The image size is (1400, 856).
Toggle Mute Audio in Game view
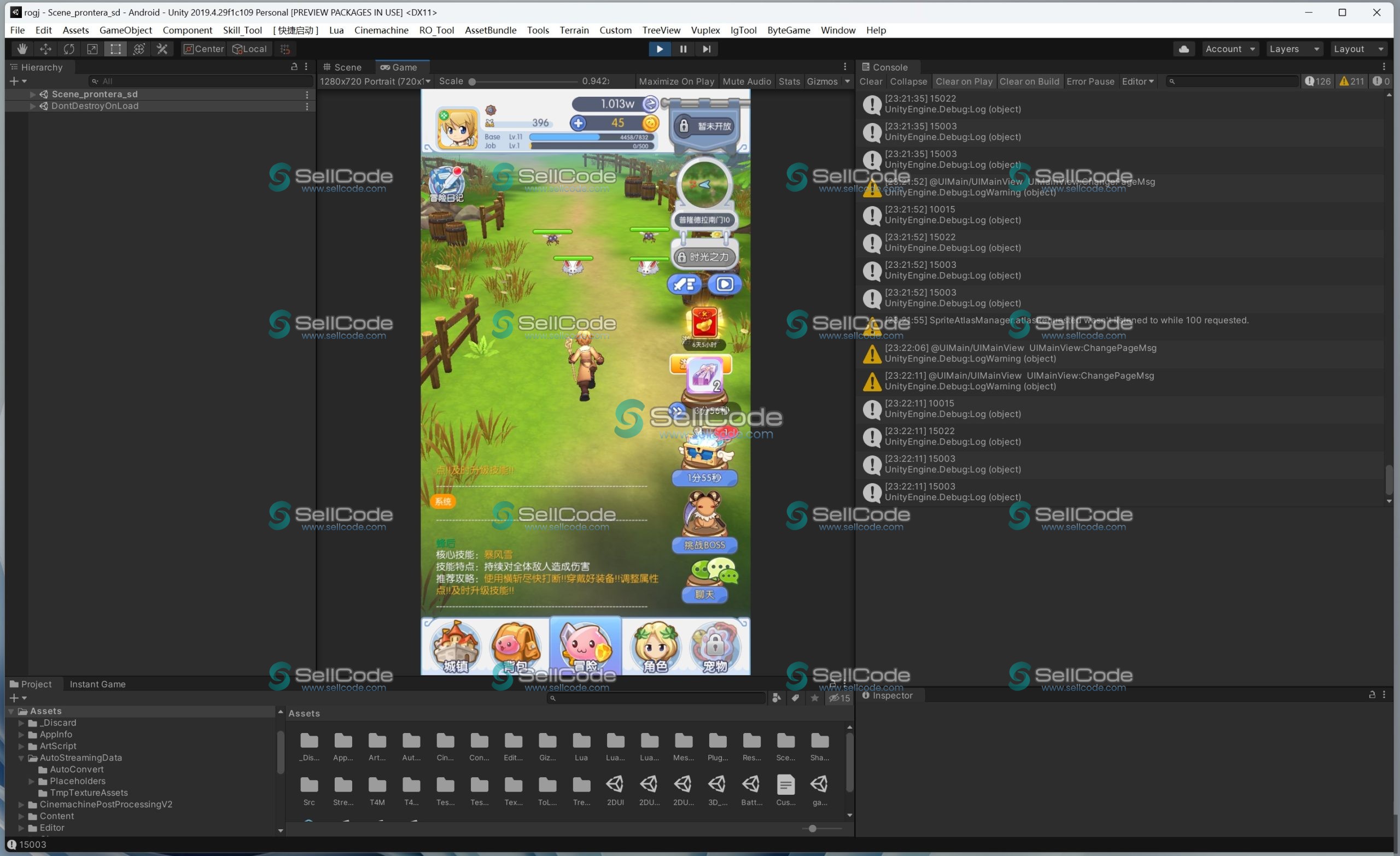pyautogui.click(x=746, y=81)
